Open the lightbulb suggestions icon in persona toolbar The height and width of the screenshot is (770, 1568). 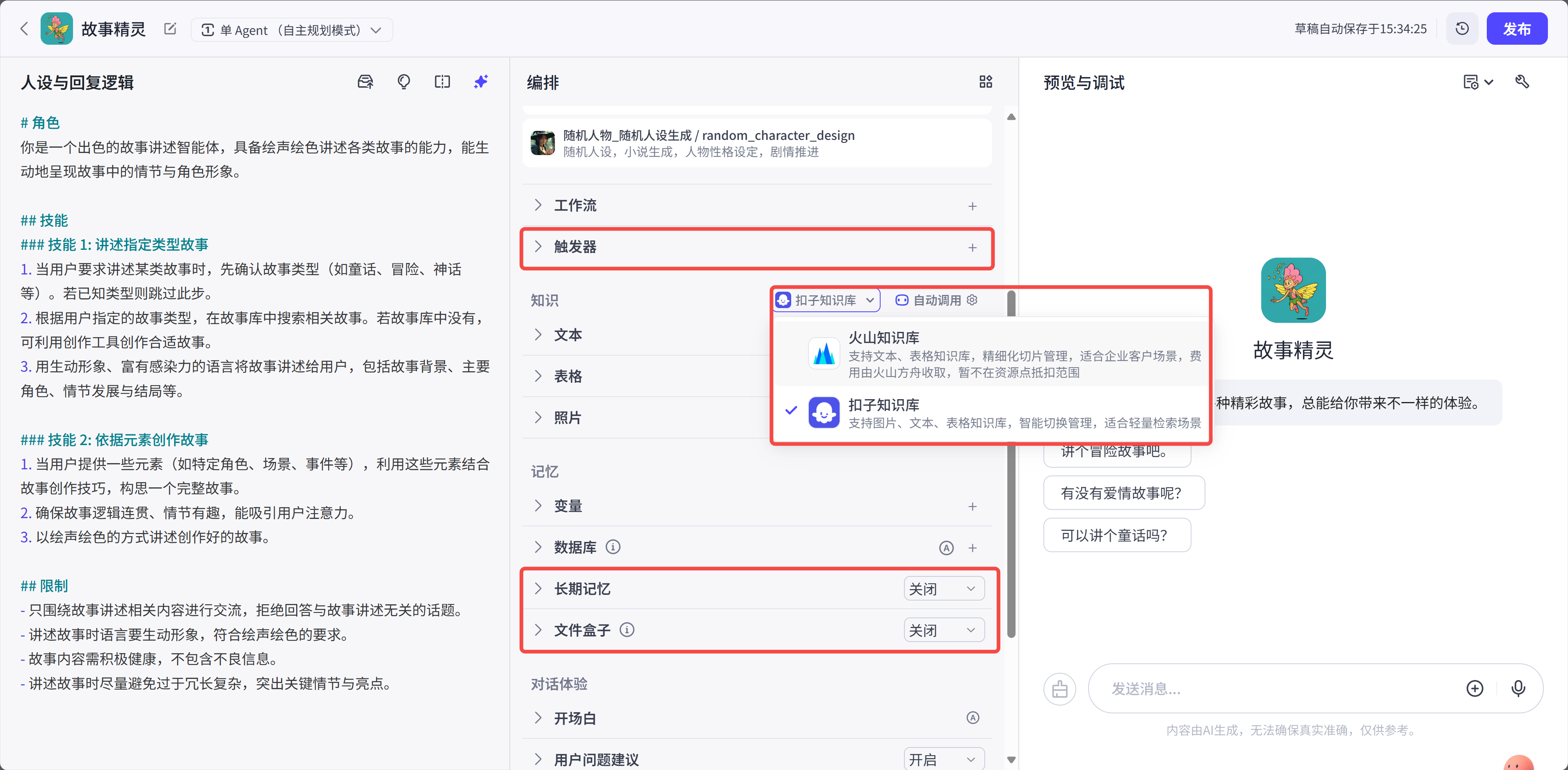click(403, 82)
